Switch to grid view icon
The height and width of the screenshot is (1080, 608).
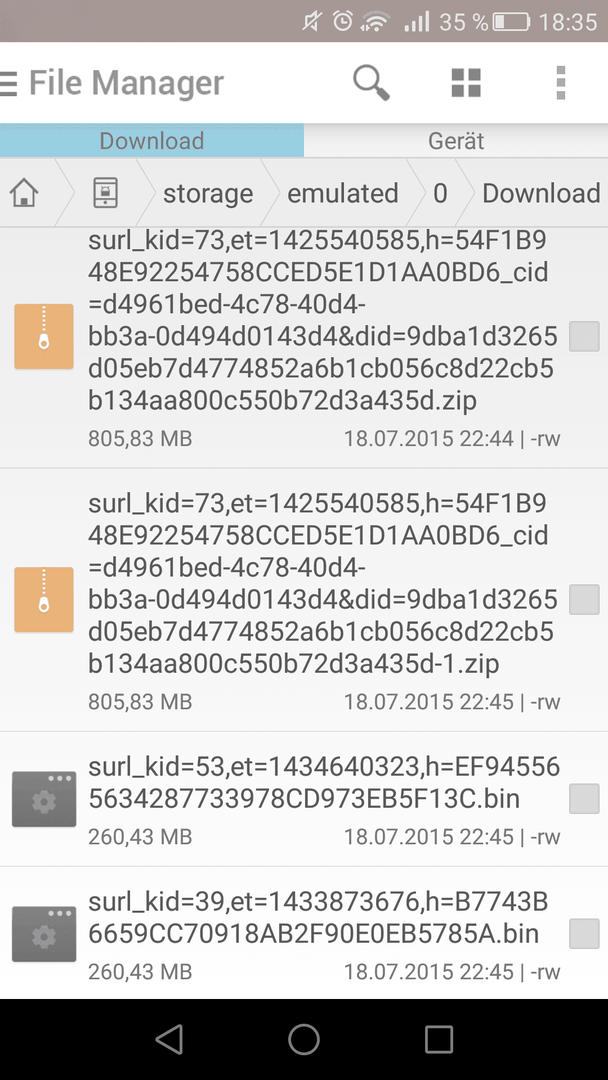coord(466,83)
